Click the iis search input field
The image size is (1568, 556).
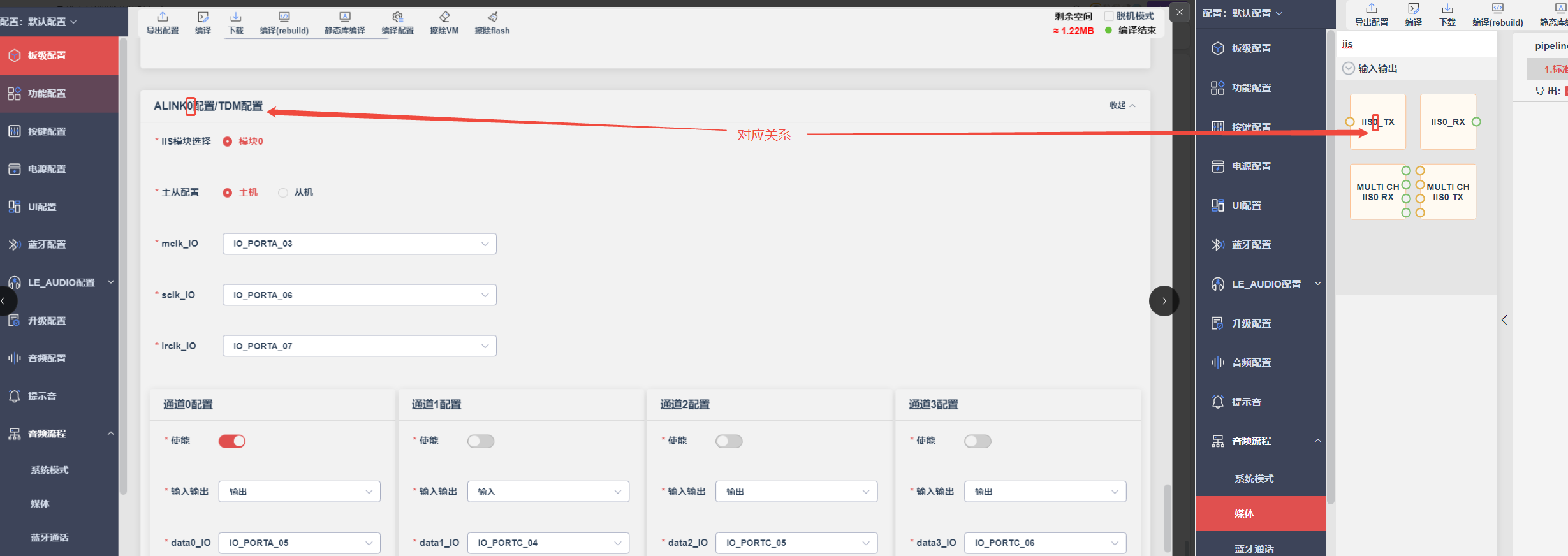1416,45
